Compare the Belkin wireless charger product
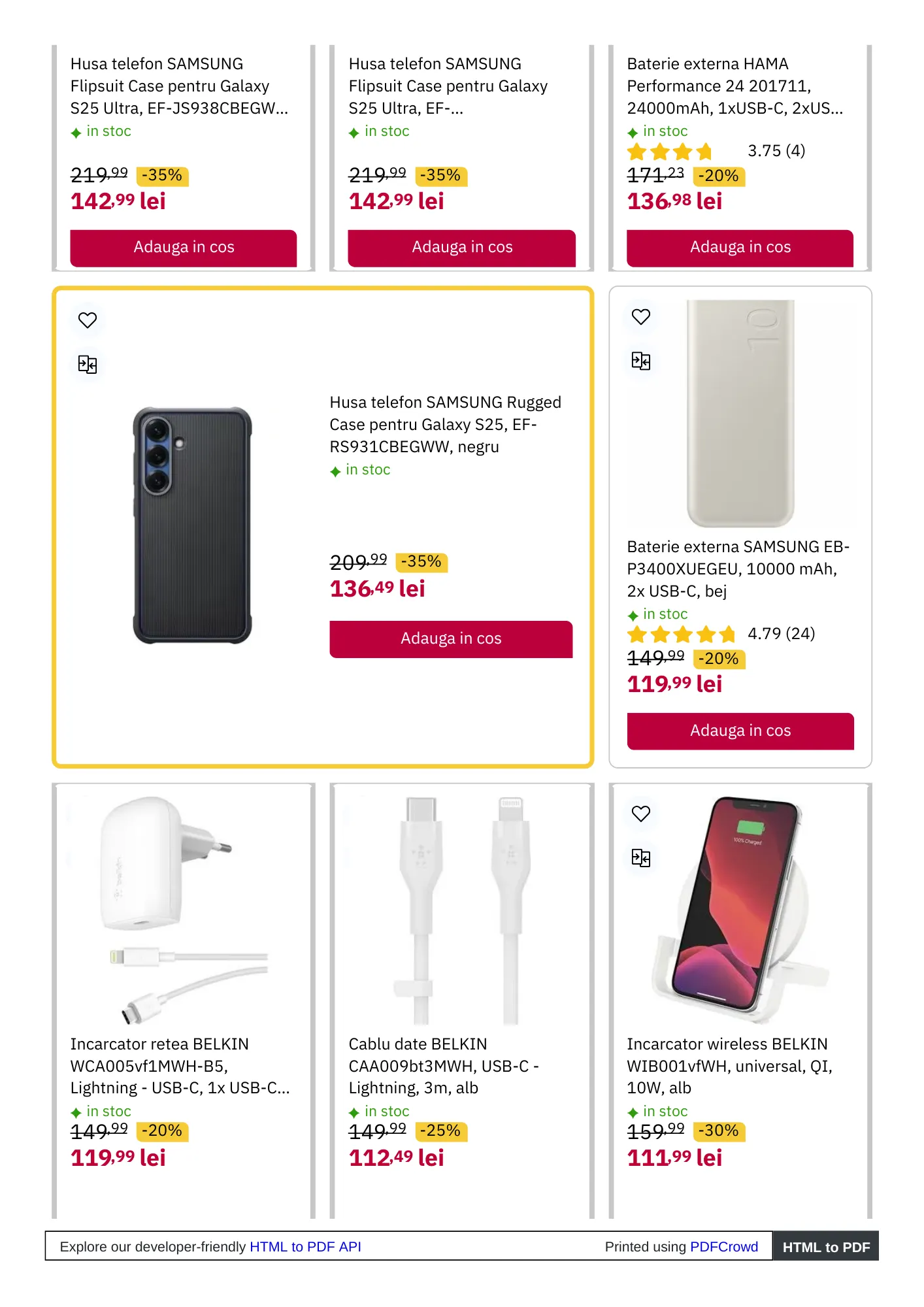Screen dimensions: 924x1307 641,857
